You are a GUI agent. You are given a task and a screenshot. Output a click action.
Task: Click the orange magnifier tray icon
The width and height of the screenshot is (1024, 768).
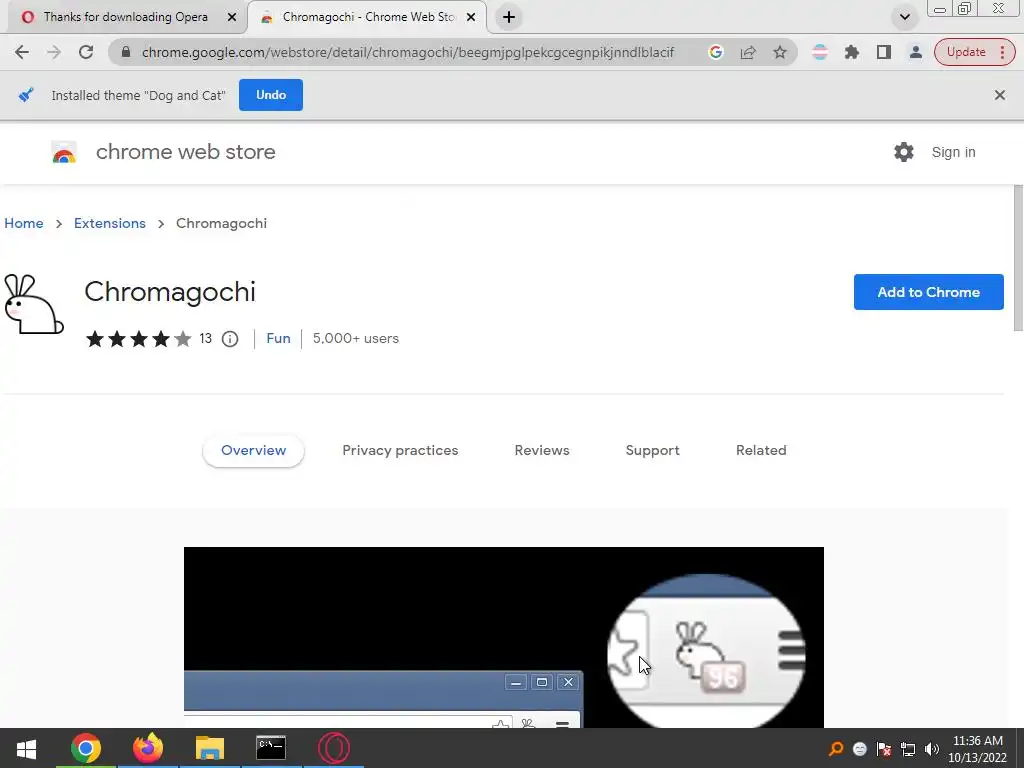coord(836,749)
